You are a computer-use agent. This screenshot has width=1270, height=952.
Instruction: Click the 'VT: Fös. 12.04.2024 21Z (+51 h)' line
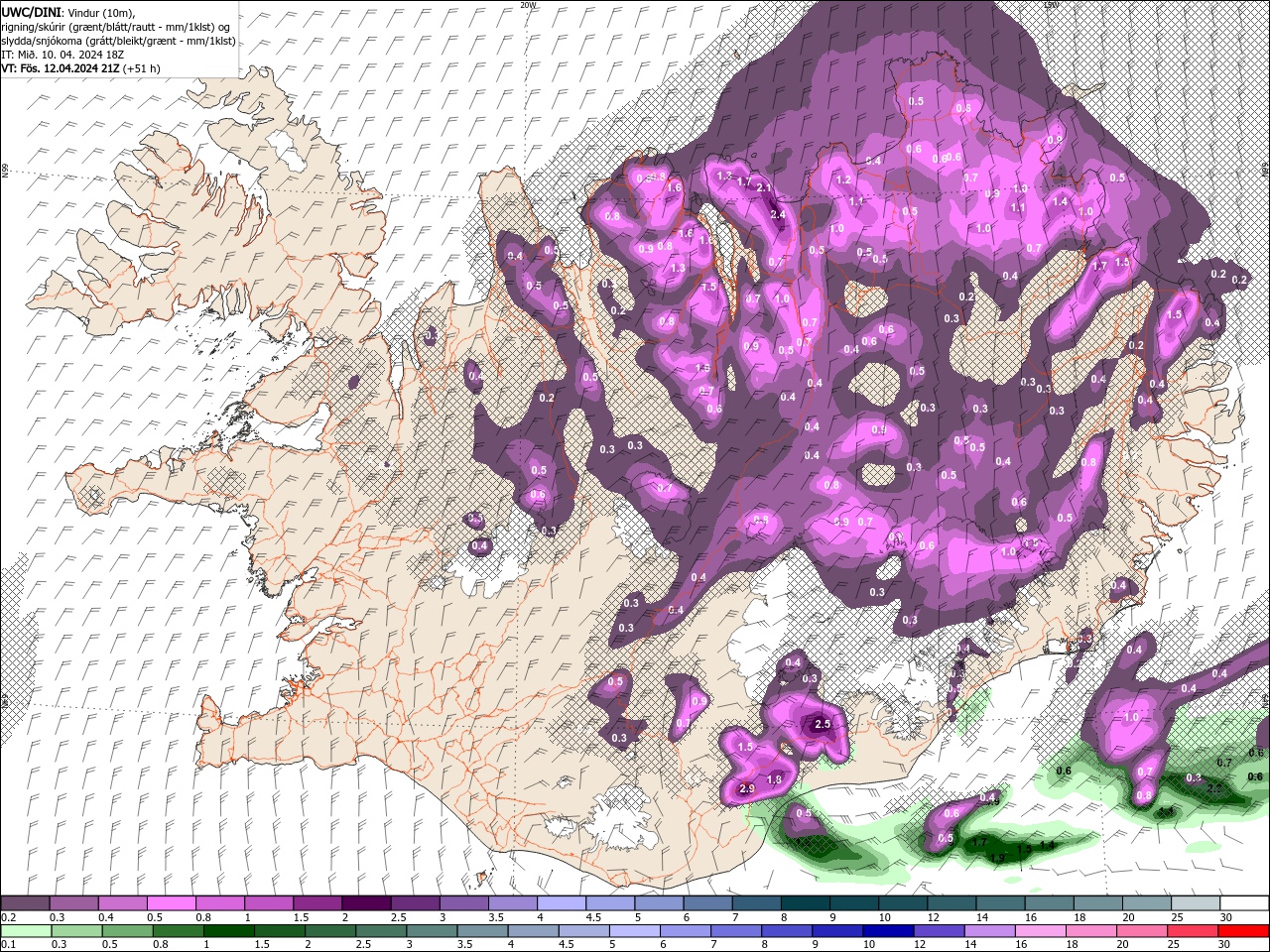80,68
